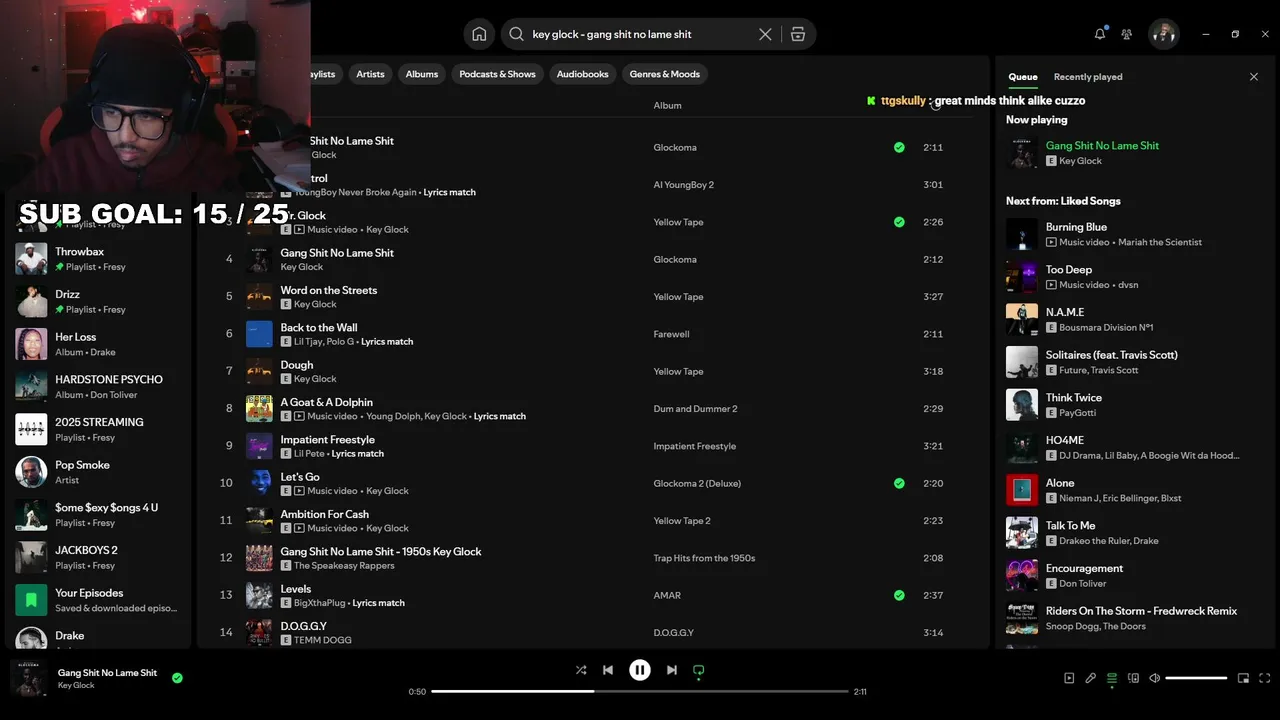Open 2025 STREAMING playlist in the library
Viewport: 1280px width, 720px height.
pyautogui.click(x=97, y=429)
